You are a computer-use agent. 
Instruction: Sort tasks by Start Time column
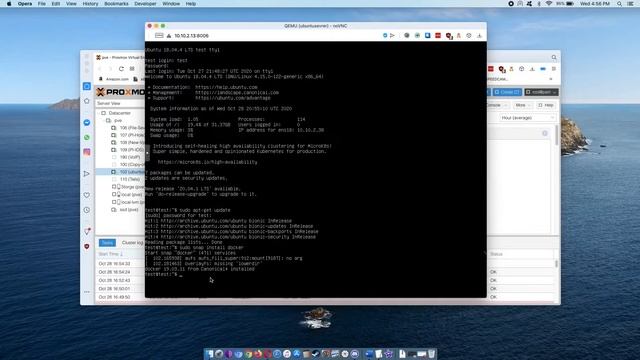120,254
